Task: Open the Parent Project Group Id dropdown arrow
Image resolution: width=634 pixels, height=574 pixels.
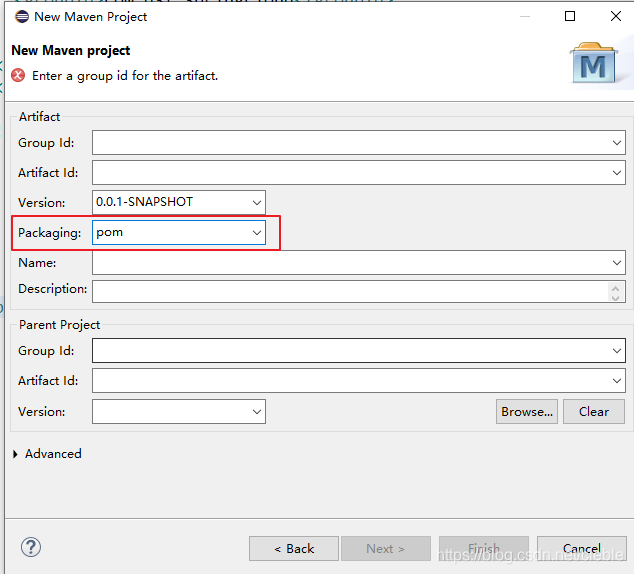Action: coord(617,351)
